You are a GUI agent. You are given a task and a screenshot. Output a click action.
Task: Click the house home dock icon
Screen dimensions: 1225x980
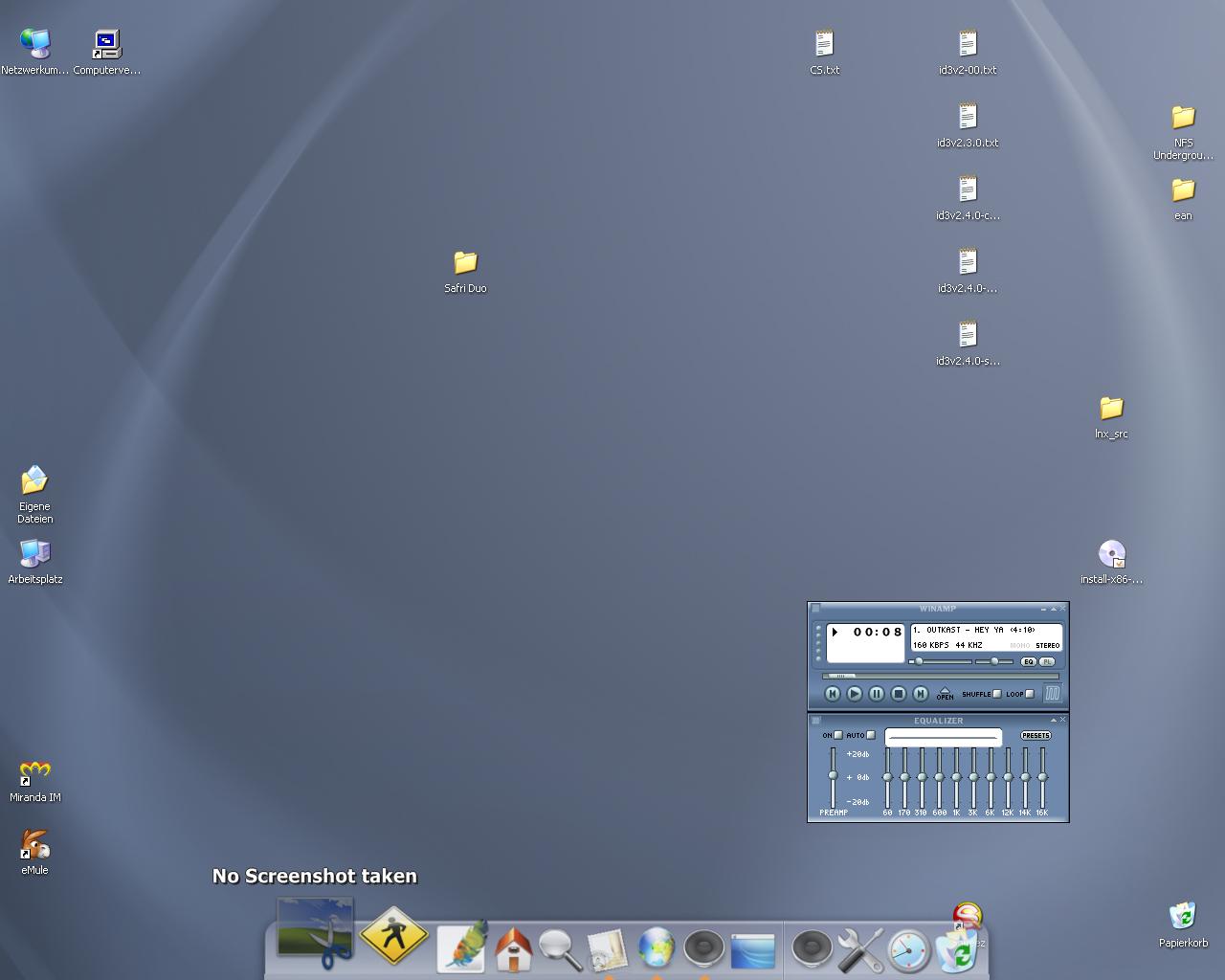(513, 949)
